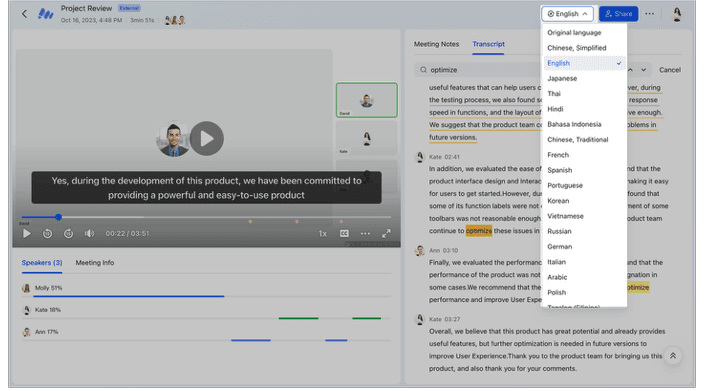Click Ann's avatar in speakers list
Viewport: 704px width, 391px height.
(26, 332)
